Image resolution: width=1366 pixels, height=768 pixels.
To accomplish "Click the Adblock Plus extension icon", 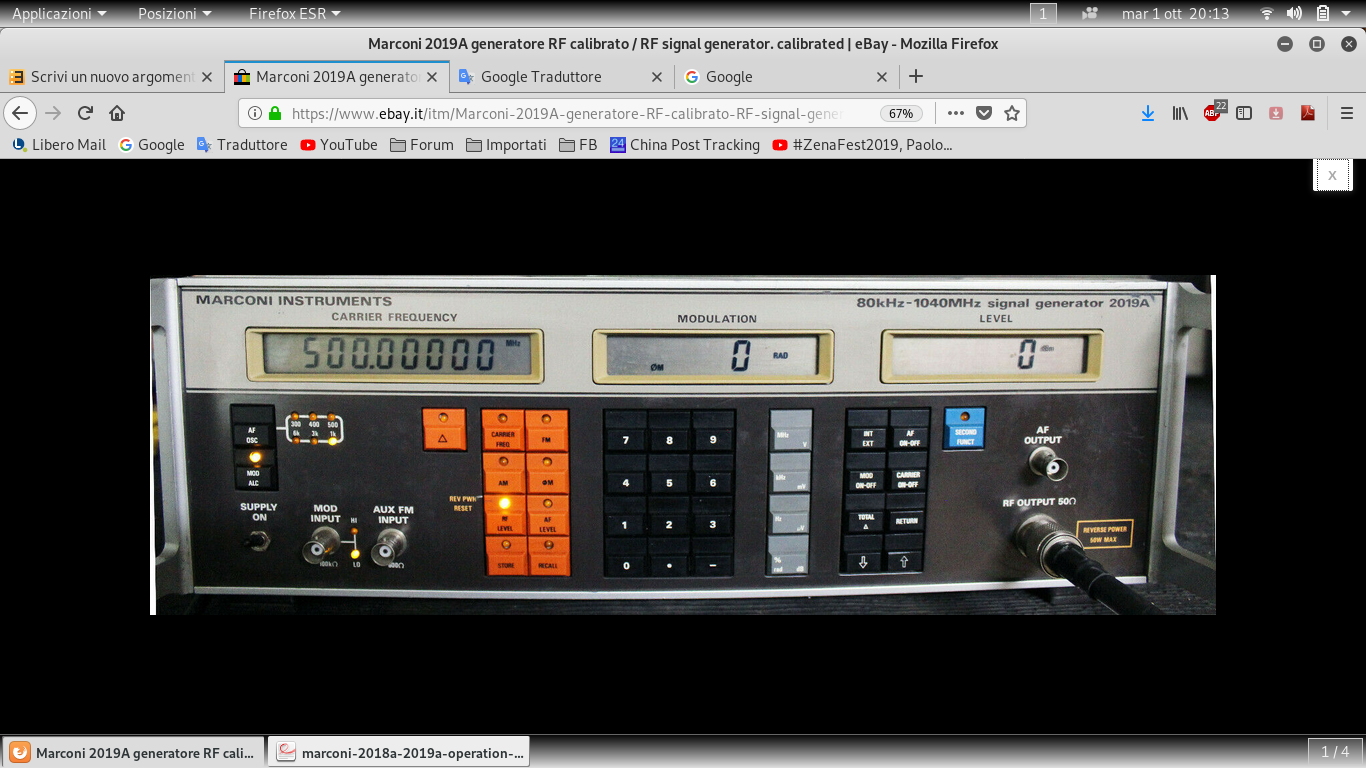I will pyautogui.click(x=1212, y=113).
